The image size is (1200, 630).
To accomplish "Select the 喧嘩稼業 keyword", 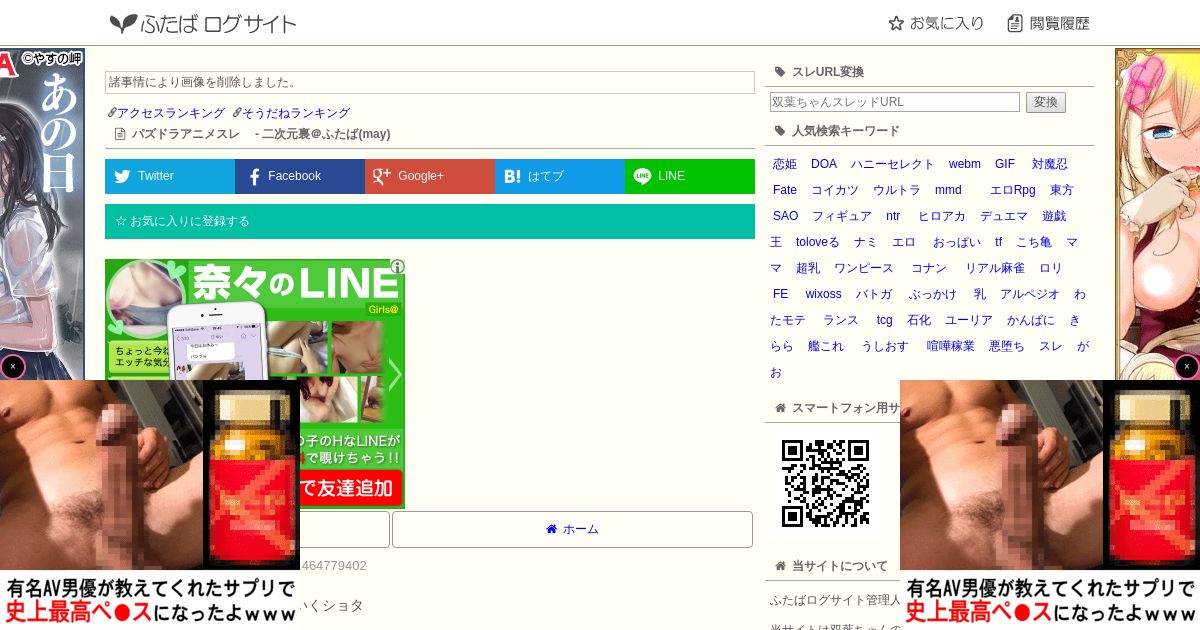I will point(951,346).
